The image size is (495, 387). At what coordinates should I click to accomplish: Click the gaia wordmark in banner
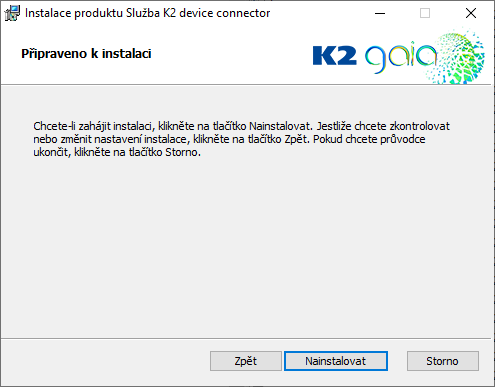(x=401, y=57)
